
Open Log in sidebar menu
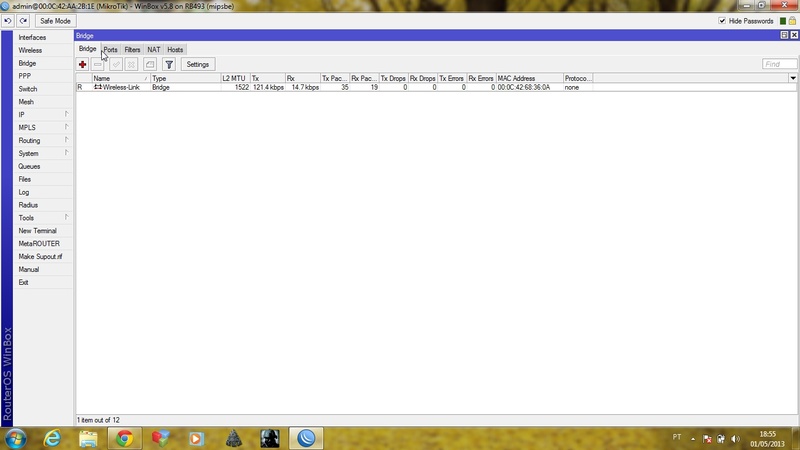[x=43, y=192]
